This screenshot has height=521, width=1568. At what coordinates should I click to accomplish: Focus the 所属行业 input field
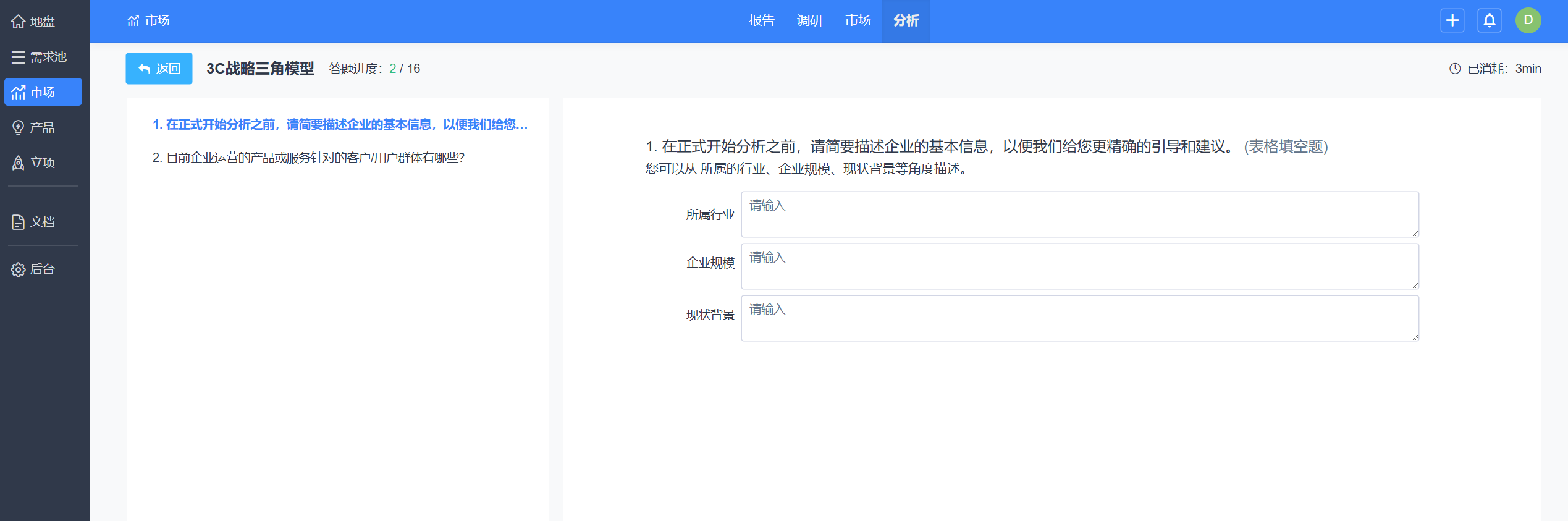click(x=1079, y=214)
